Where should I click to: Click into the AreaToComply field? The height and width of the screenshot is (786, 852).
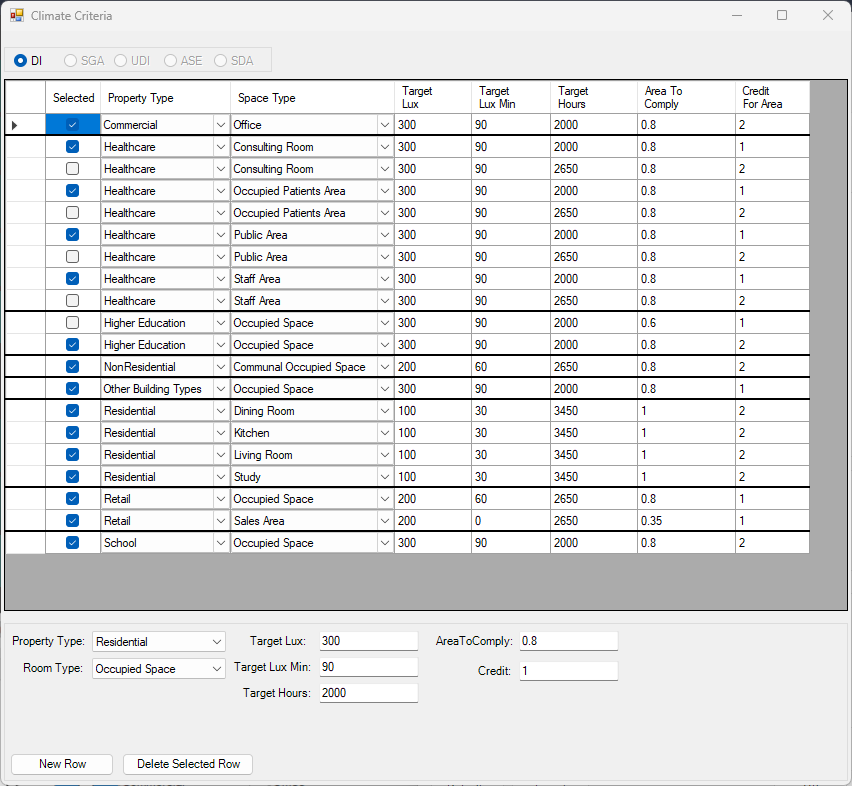point(567,641)
